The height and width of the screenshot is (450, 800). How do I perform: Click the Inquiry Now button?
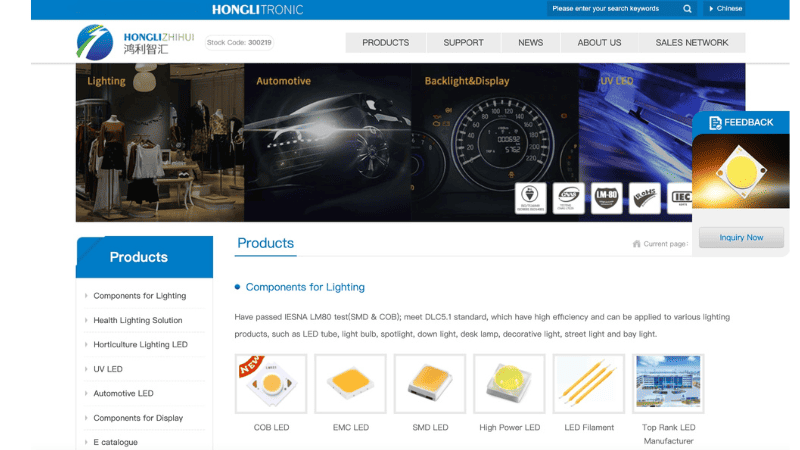741,238
